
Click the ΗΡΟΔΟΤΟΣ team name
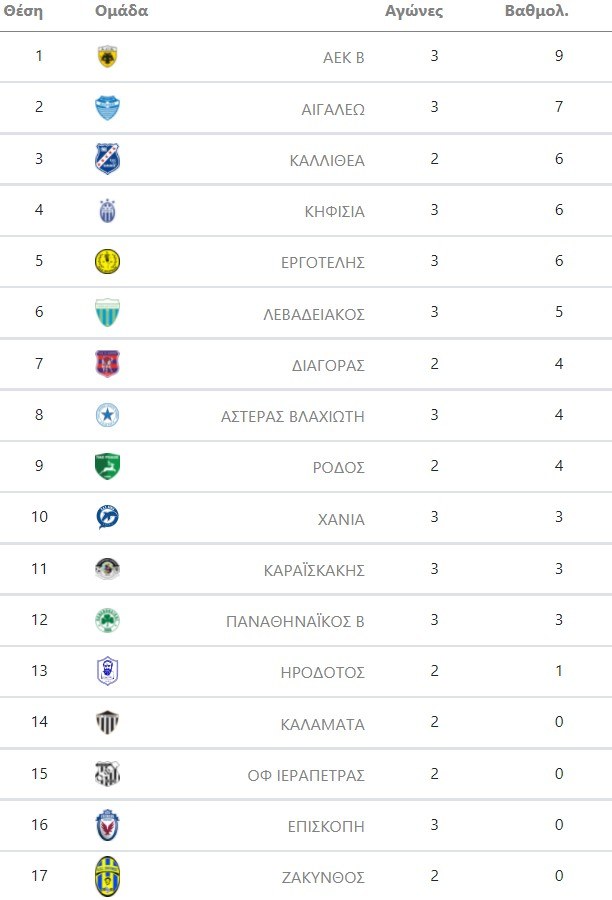[x=323, y=672]
